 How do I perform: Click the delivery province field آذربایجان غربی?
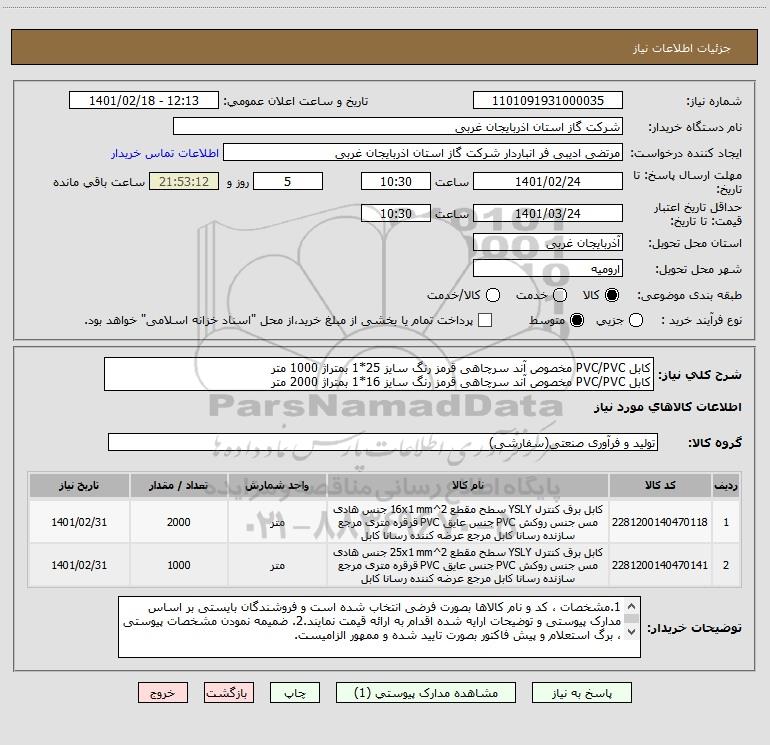click(548, 243)
